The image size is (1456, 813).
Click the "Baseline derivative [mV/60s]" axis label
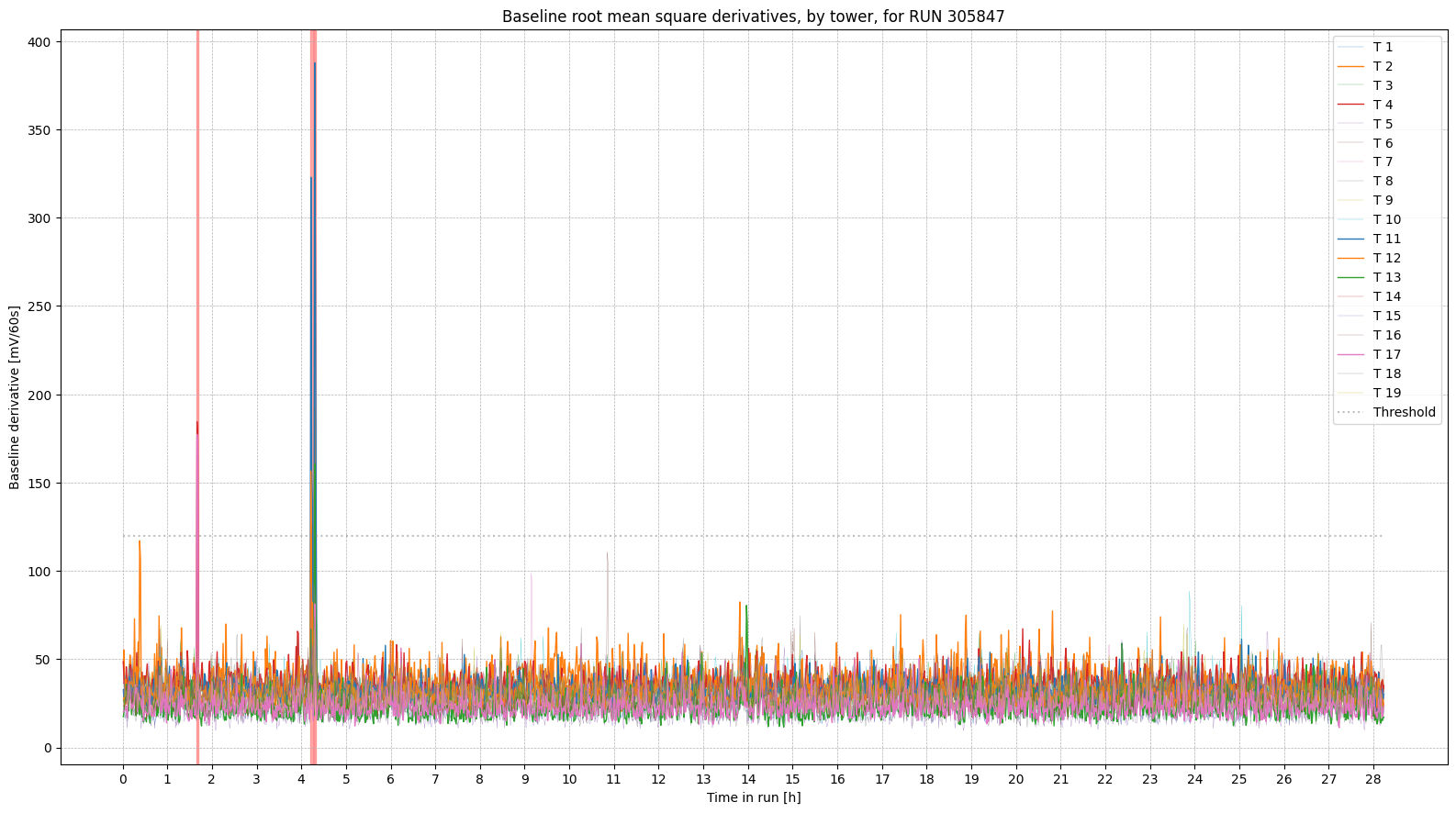[x=15, y=397]
